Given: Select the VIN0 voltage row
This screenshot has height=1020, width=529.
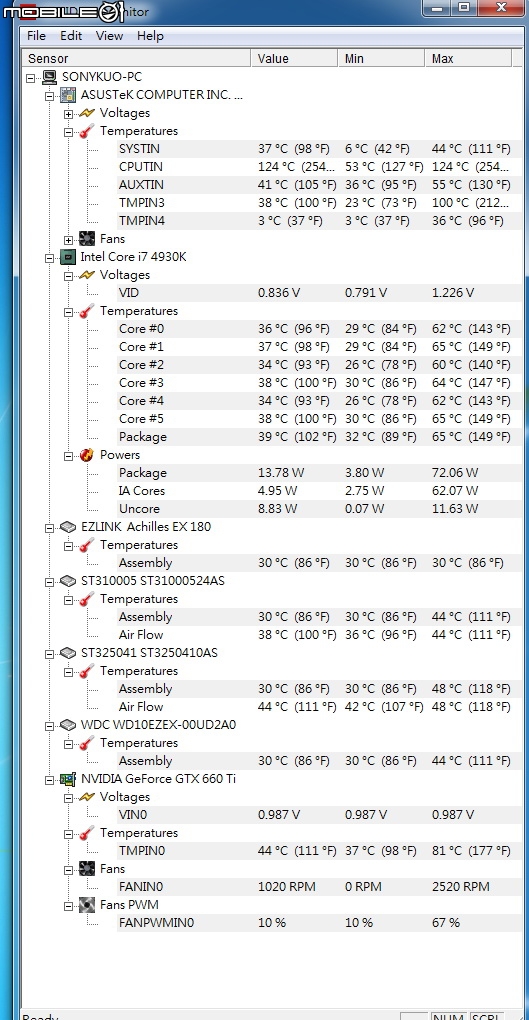Looking at the screenshot, I should (x=319, y=815).
